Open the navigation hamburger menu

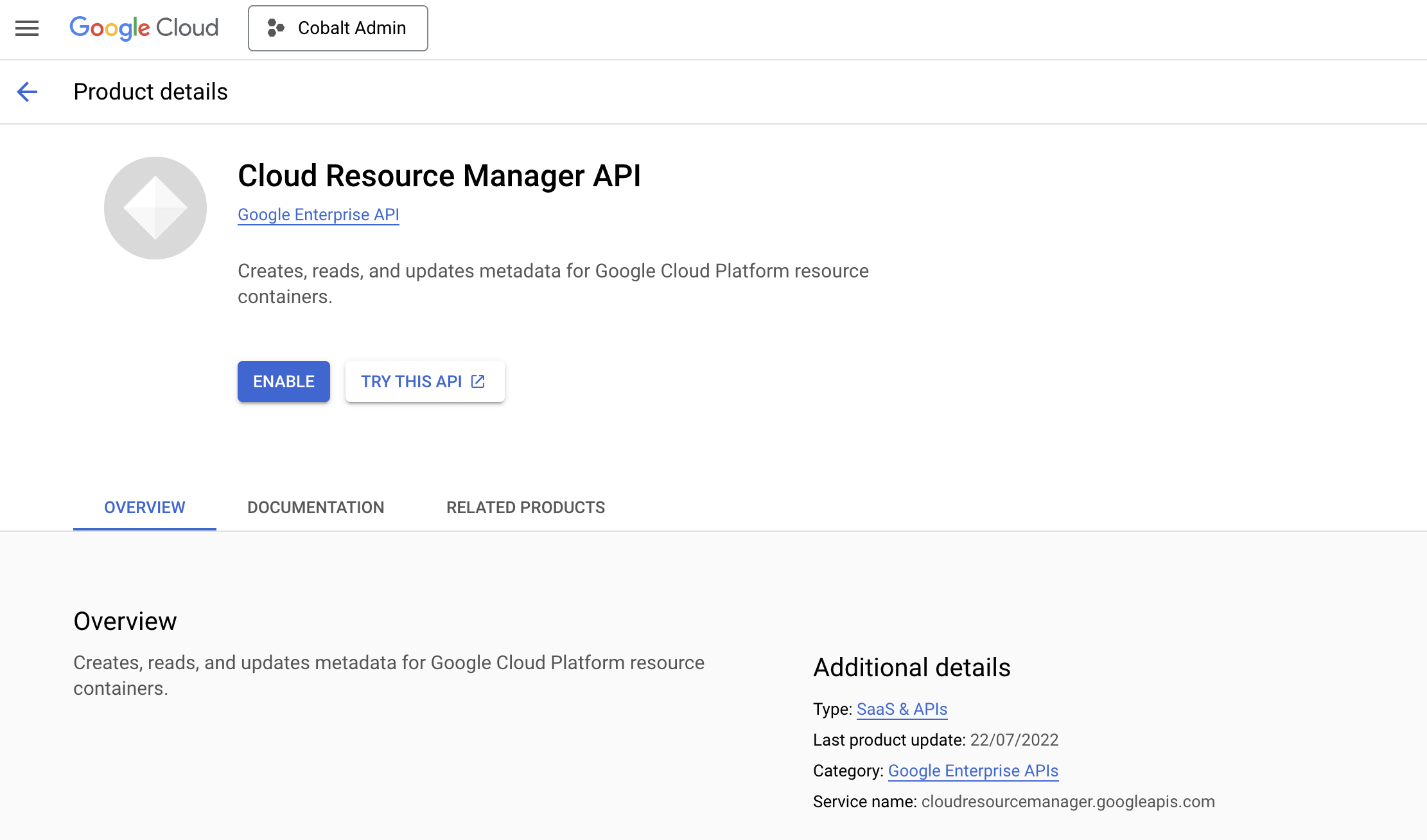26,28
